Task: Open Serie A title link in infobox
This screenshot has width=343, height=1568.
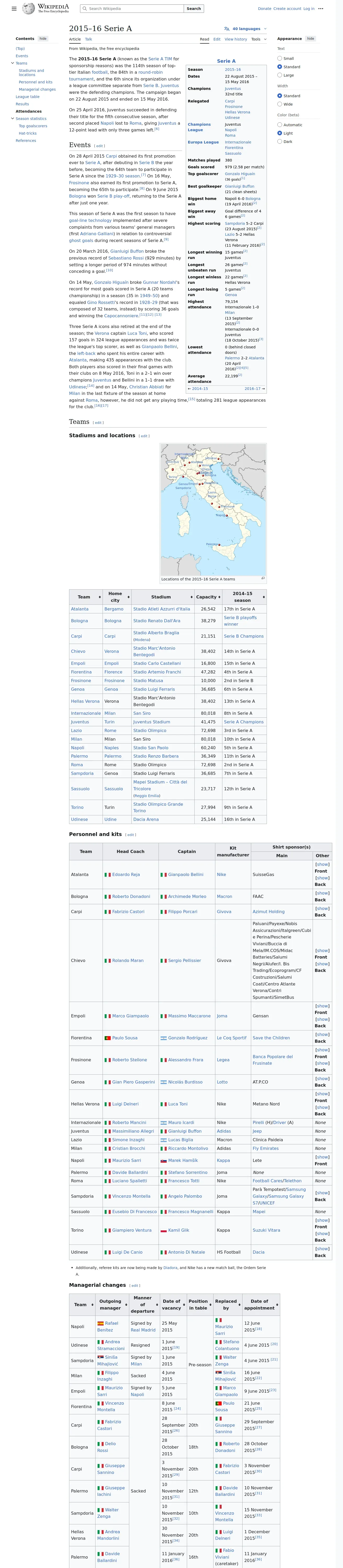Action: (226, 61)
